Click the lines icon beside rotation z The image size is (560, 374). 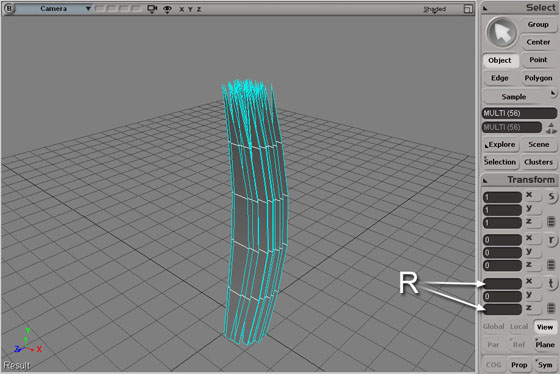tap(551, 265)
